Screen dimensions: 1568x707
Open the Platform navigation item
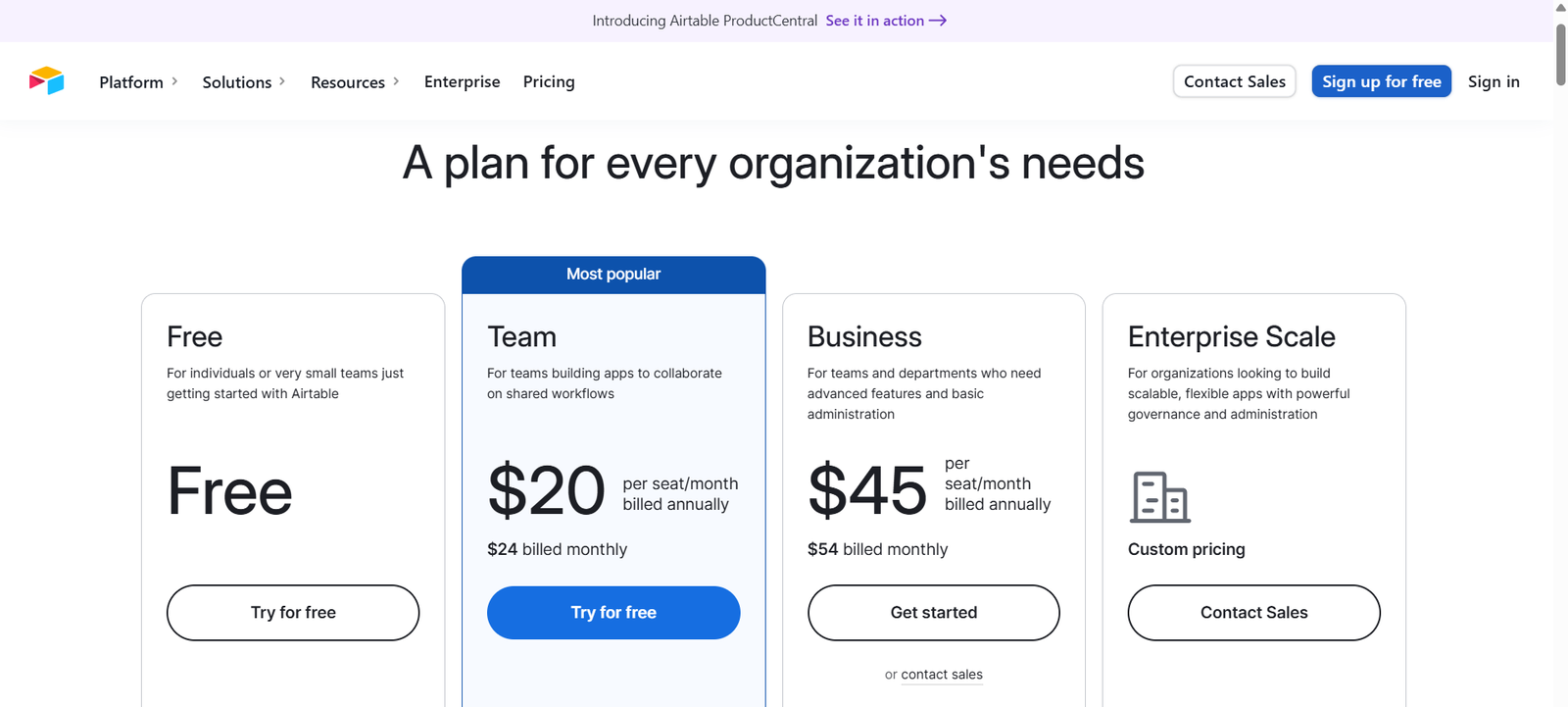131,82
